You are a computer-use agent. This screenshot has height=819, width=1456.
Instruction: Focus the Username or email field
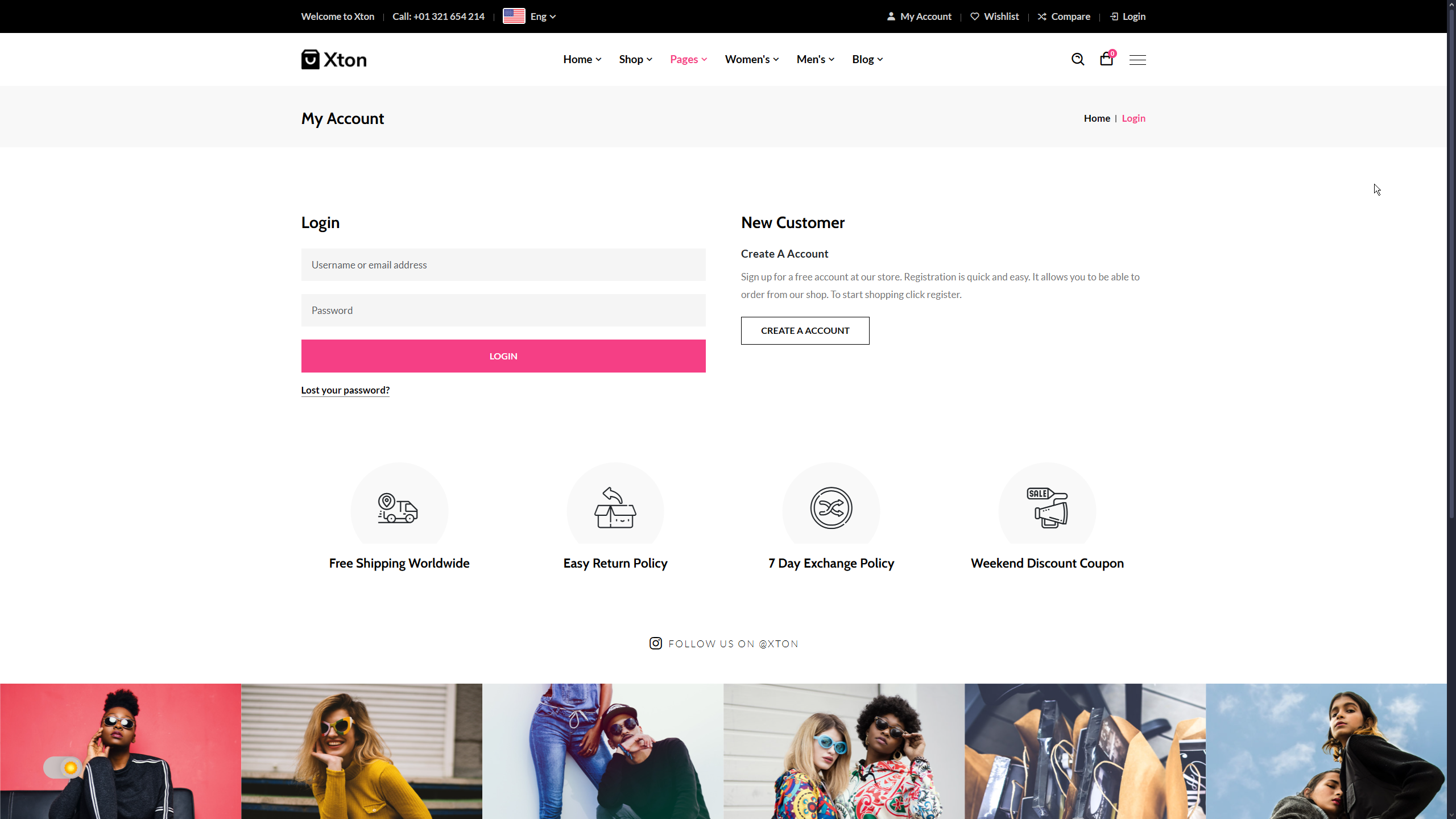coord(503,264)
